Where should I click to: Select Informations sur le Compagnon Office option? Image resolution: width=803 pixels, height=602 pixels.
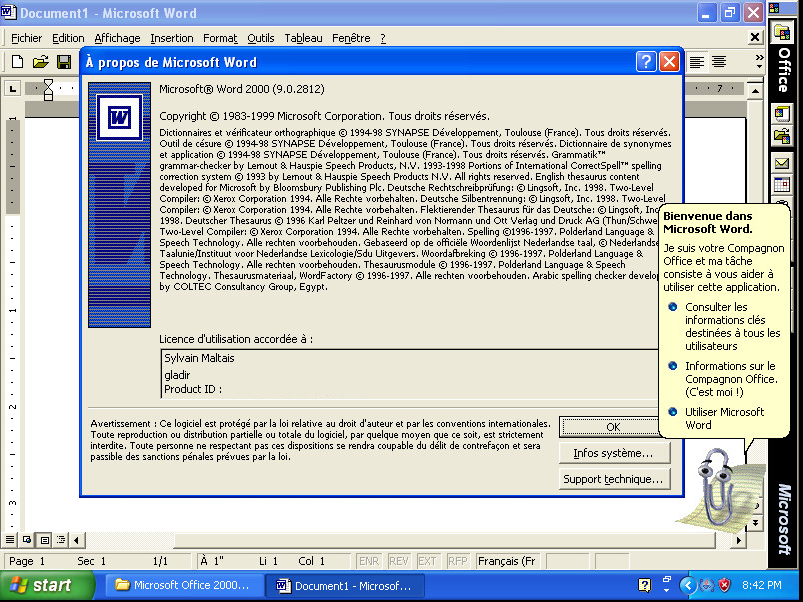pos(724,379)
